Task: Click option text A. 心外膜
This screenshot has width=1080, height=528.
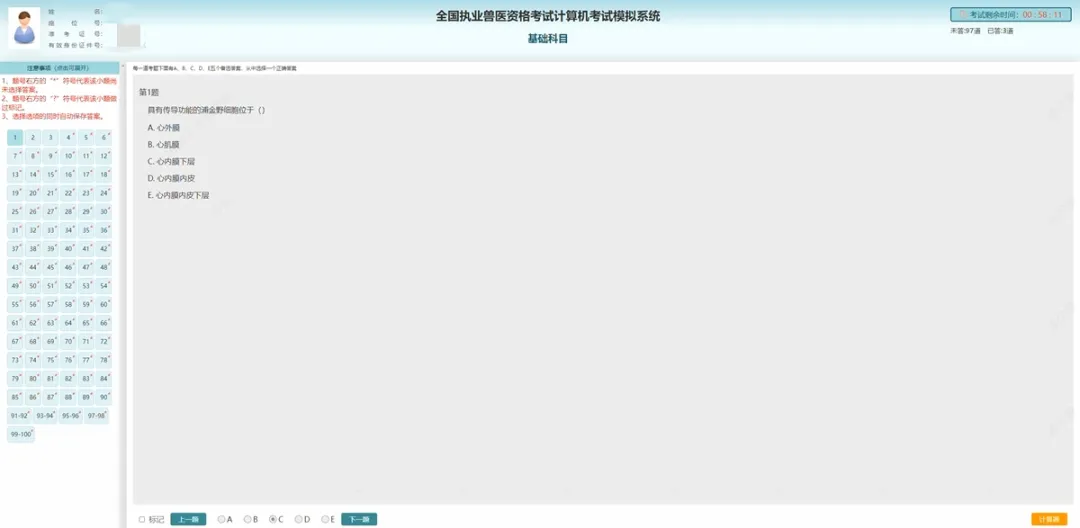Action: pos(164,128)
